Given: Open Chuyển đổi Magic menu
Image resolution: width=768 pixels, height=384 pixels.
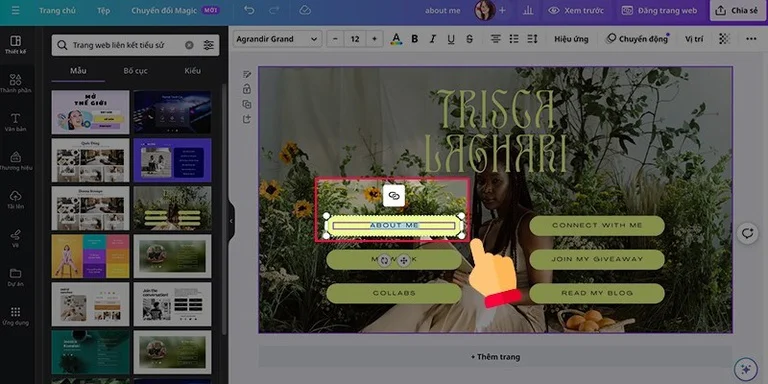Looking at the screenshot, I should pos(175,10).
